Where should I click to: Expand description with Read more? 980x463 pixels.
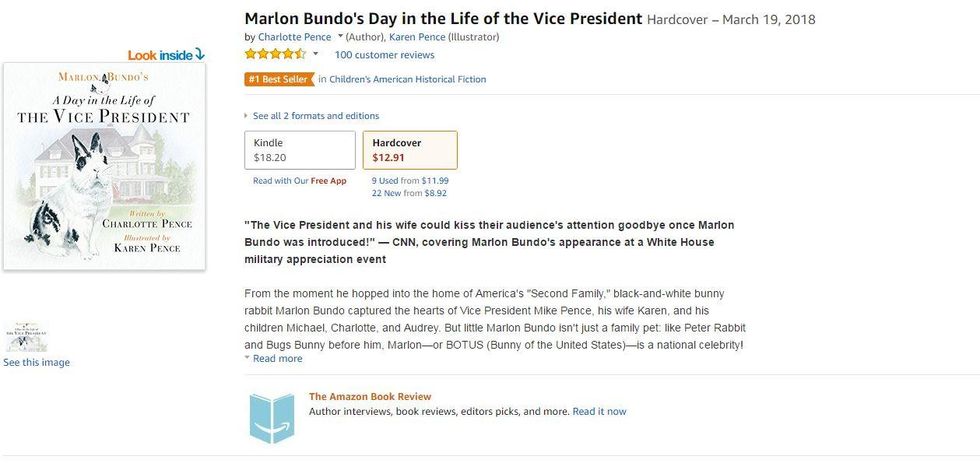[277, 358]
